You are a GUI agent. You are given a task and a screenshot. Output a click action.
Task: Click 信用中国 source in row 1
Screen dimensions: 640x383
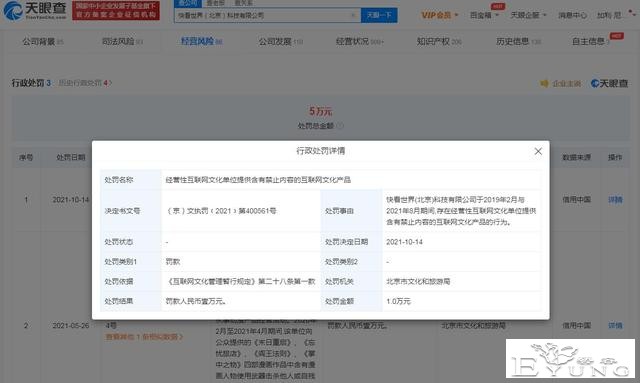tap(576, 200)
